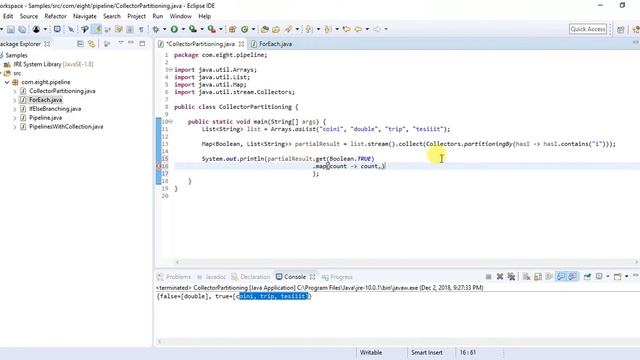Click the Run External Tools icon
The image size is (640, 360).
click(x=211, y=29)
